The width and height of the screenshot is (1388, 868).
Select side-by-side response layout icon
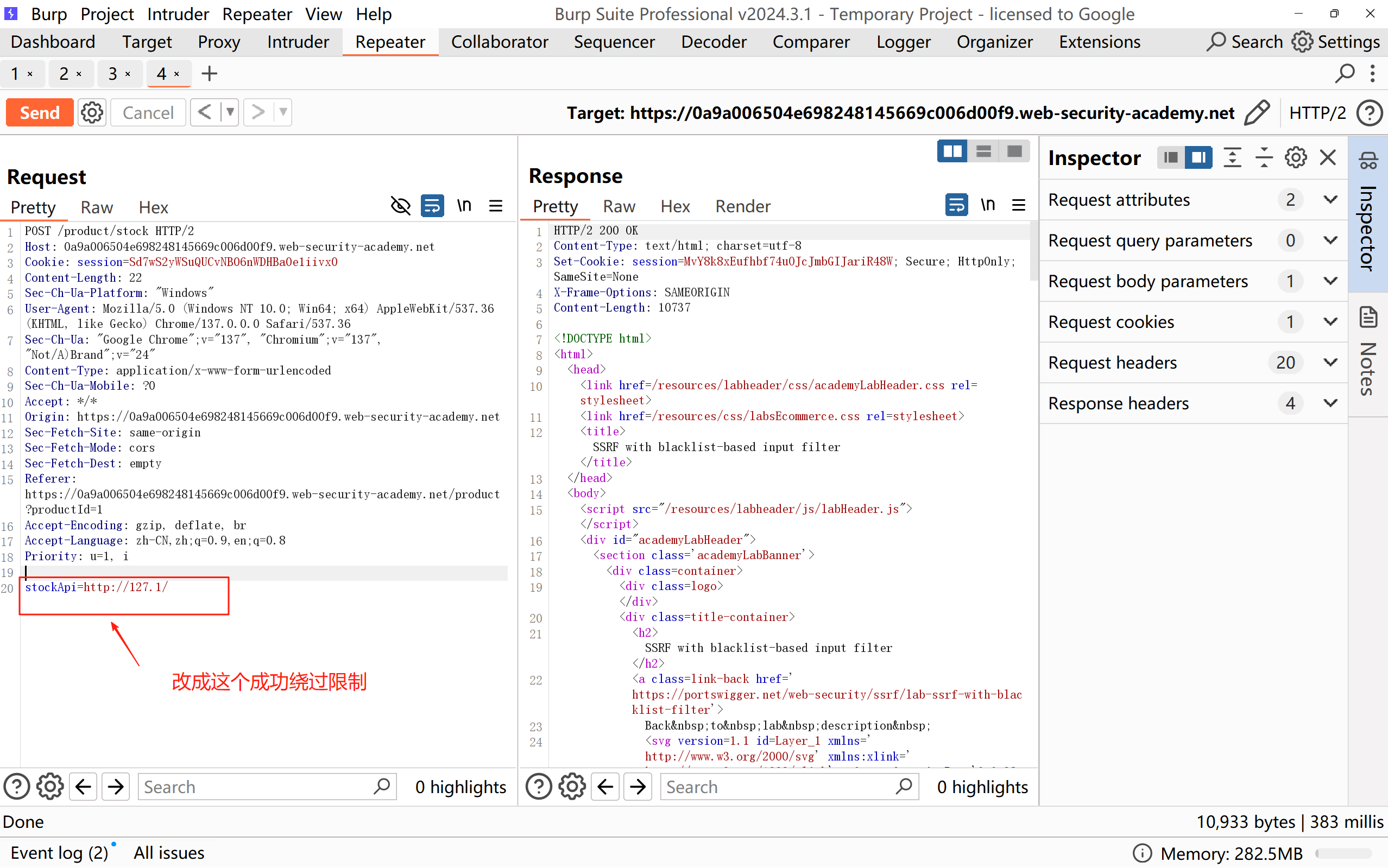point(952,151)
